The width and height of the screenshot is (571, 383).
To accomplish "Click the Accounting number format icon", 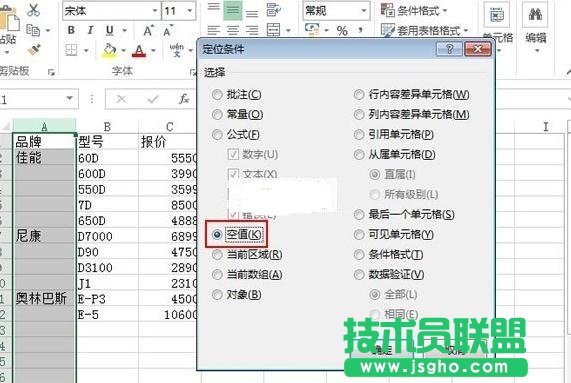I will pyautogui.click(x=312, y=29).
